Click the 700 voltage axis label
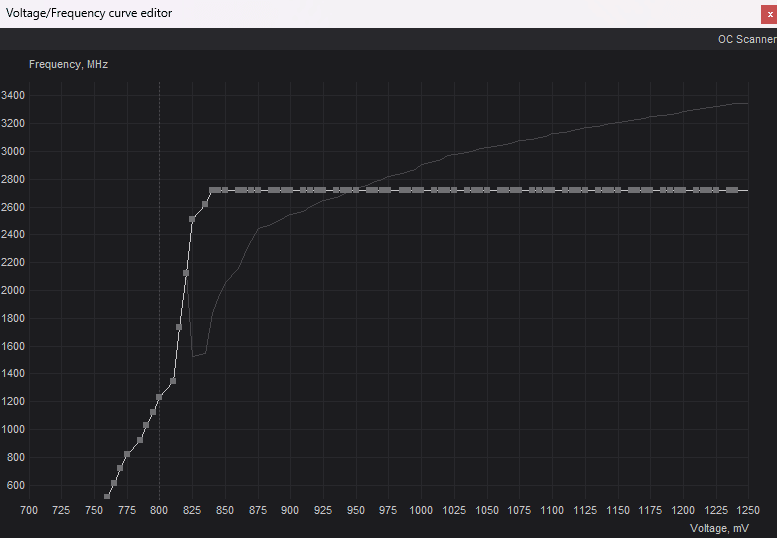The width and height of the screenshot is (777, 538). [29, 510]
